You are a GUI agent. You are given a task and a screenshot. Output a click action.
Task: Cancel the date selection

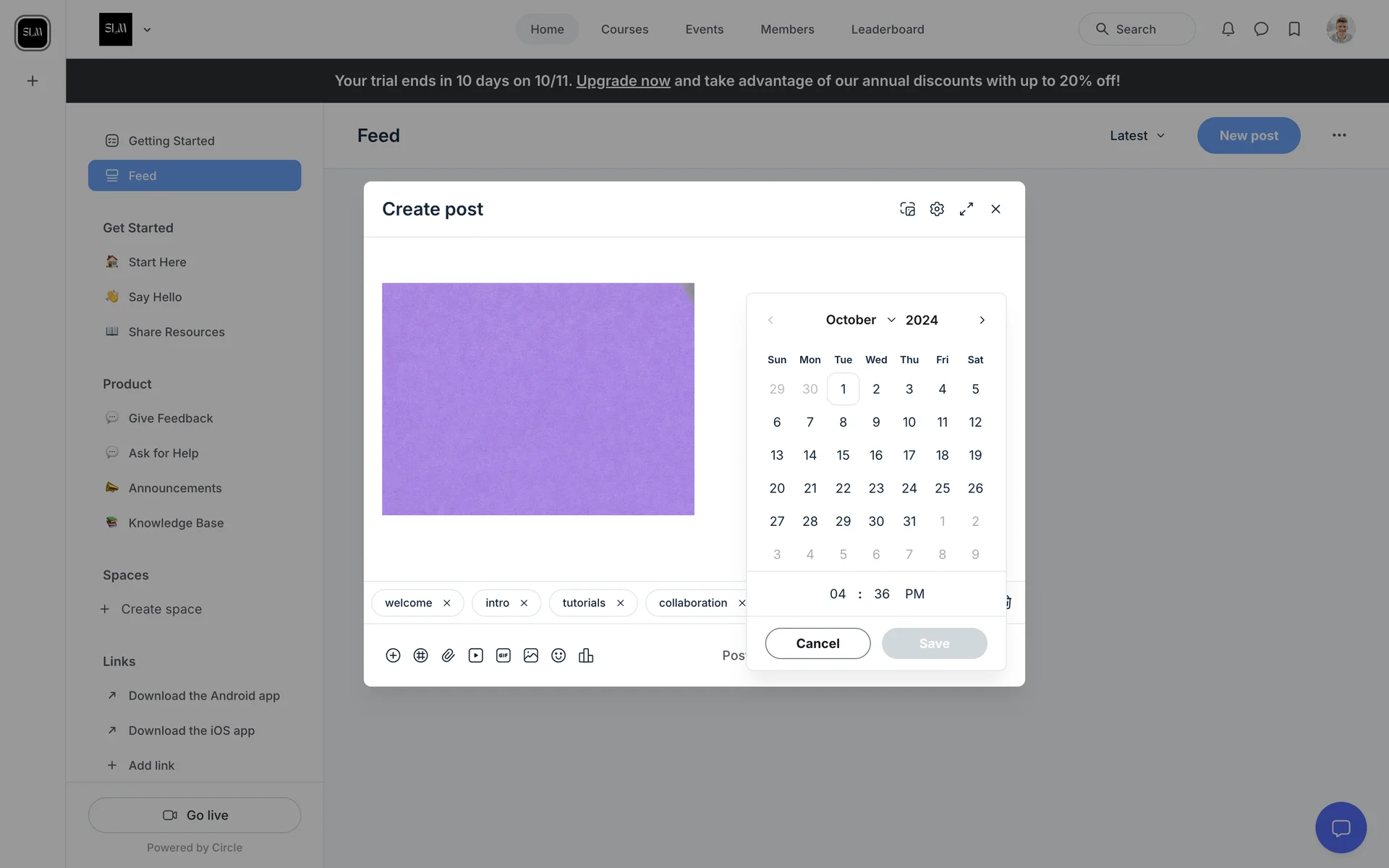[817, 643]
